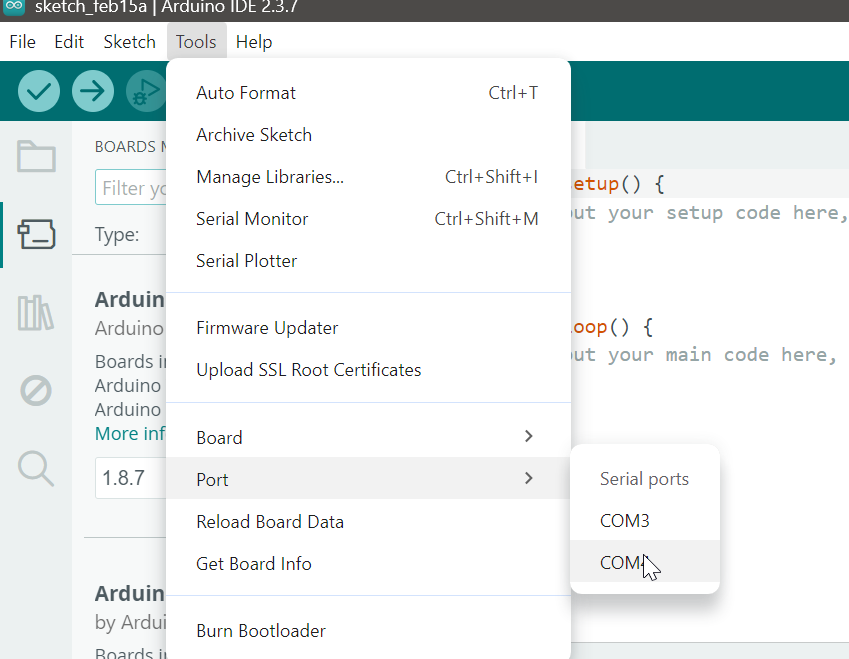Click the boards filter search field
Screen dimensions: 849x659
tap(132, 188)
